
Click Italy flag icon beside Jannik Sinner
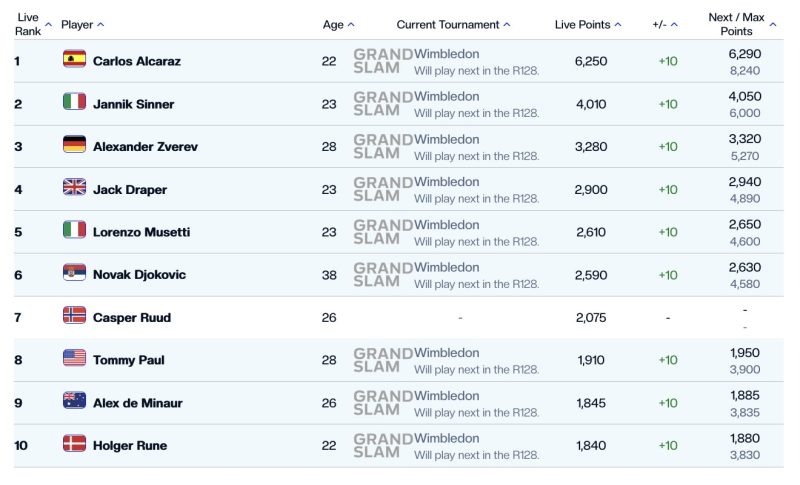74,103
